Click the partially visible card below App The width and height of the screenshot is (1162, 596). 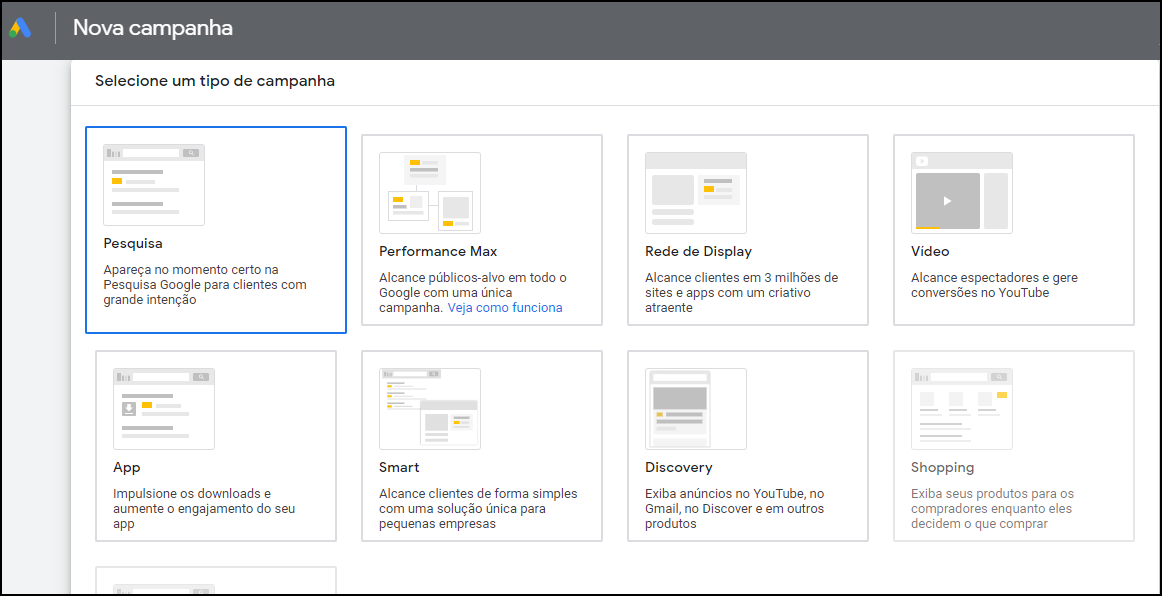(216, 580)
